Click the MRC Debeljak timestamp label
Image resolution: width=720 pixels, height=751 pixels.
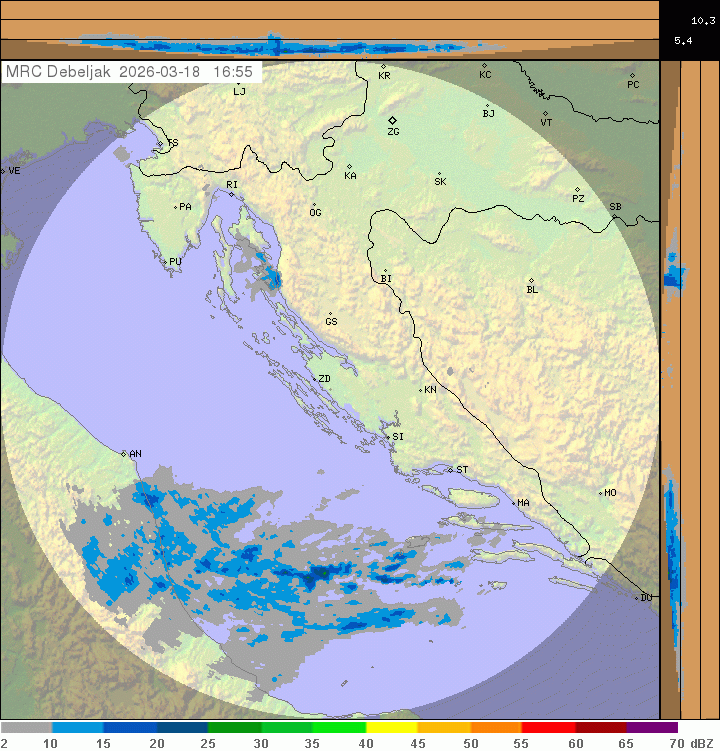[x=130, y=72]
